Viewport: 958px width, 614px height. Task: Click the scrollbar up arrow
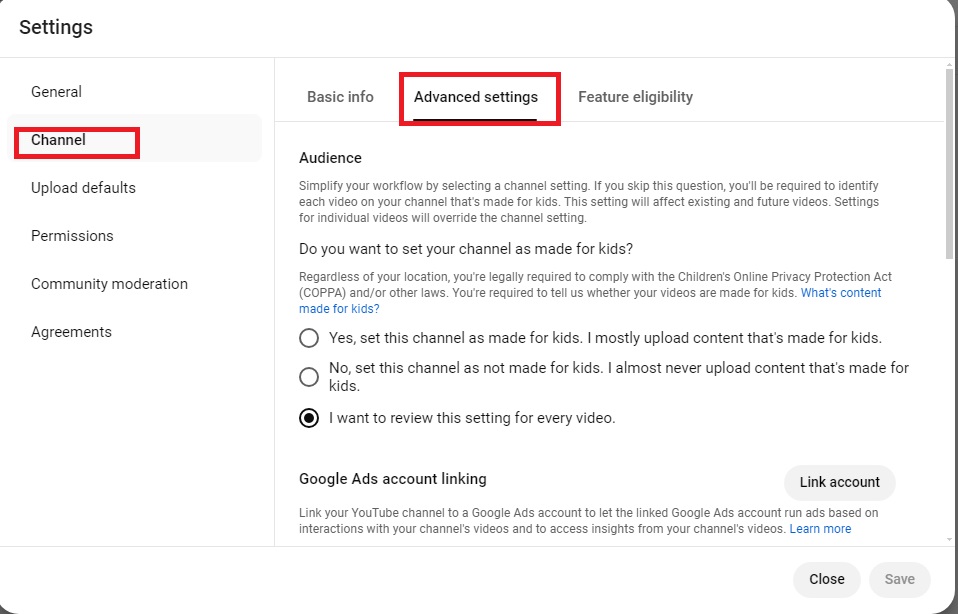[949, 64]
